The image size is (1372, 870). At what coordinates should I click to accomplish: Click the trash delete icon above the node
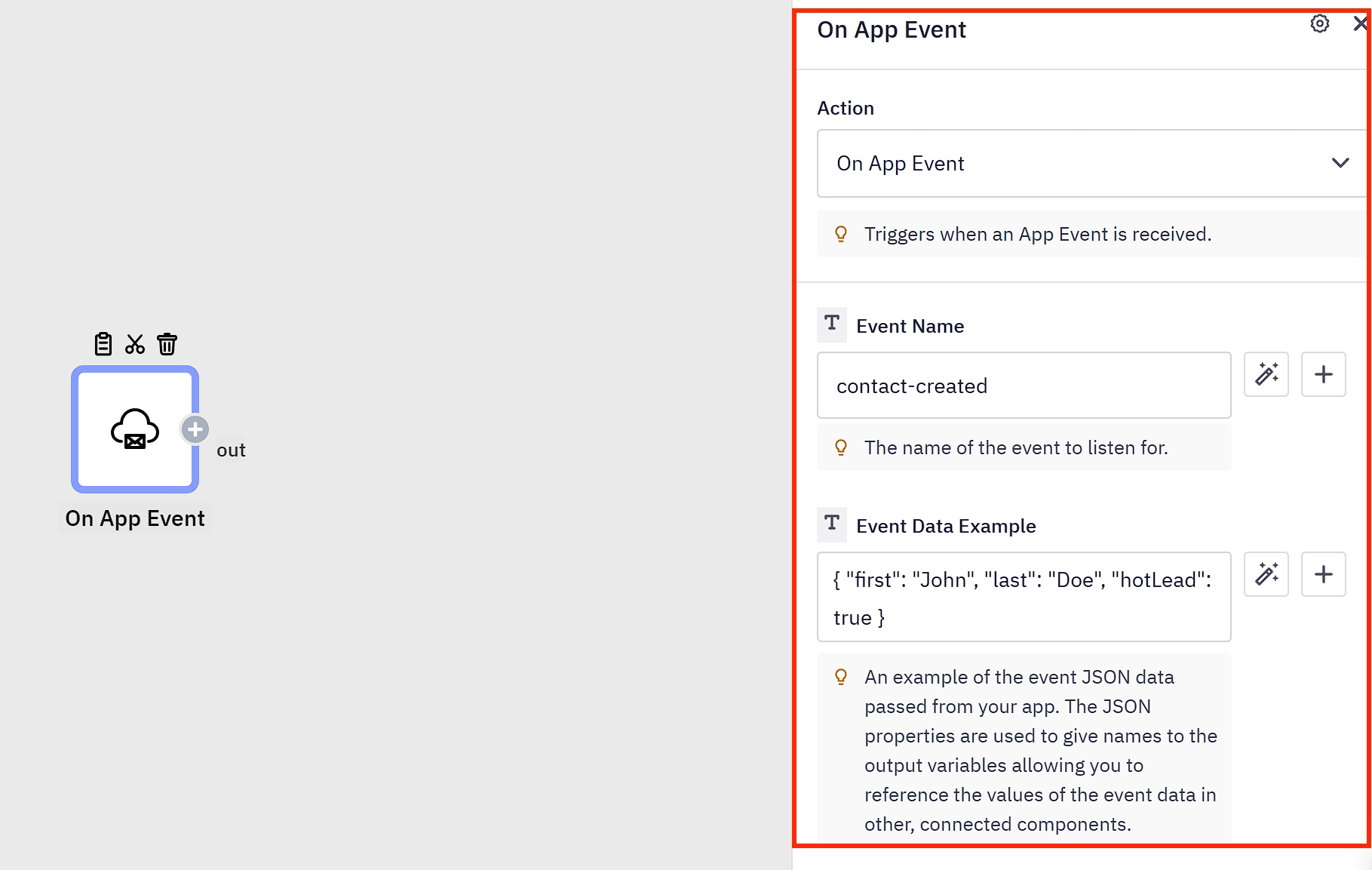(167, 344)
